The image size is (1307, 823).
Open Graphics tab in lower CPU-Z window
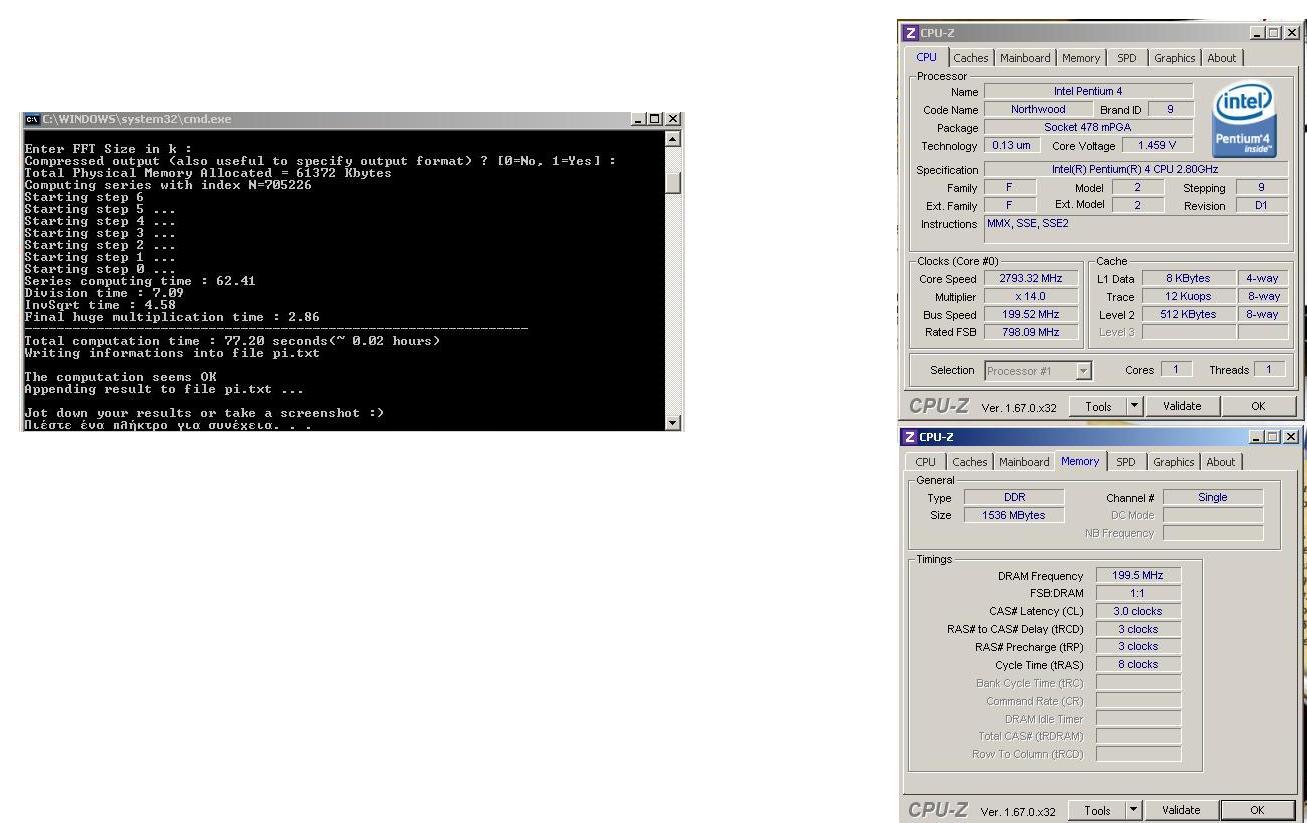[1173, 462]
